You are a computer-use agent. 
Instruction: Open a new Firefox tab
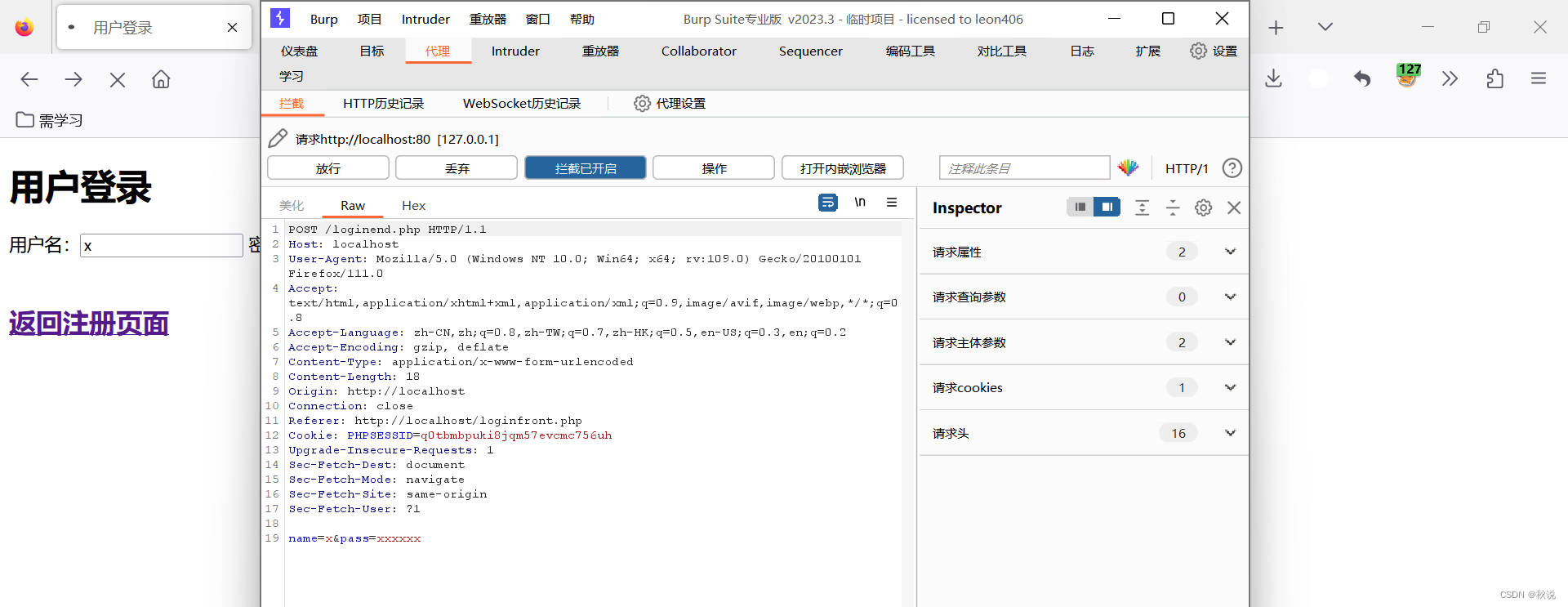click(1276, 28)
